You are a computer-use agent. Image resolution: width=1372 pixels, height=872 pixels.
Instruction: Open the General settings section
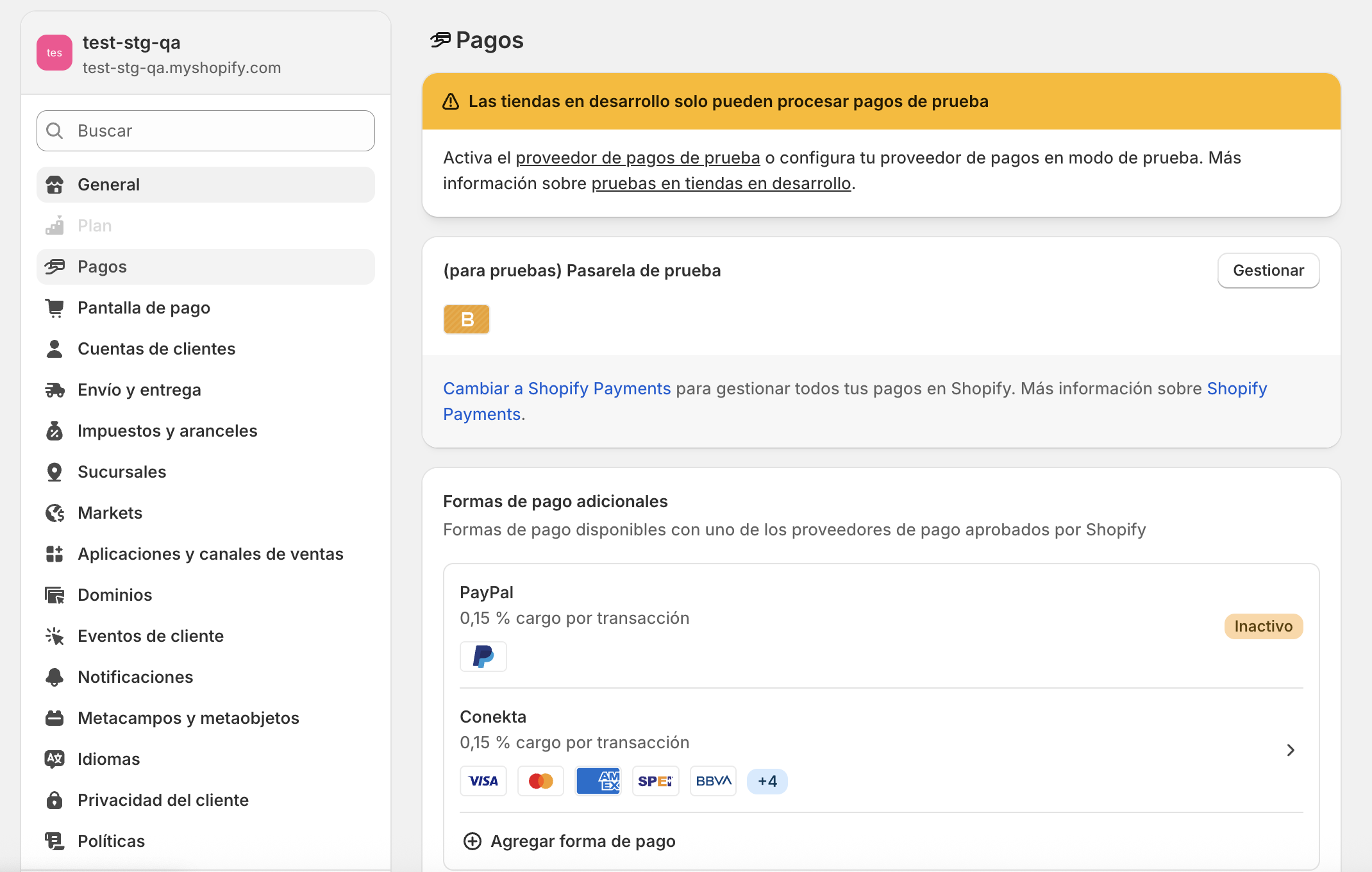pos(206,185)
